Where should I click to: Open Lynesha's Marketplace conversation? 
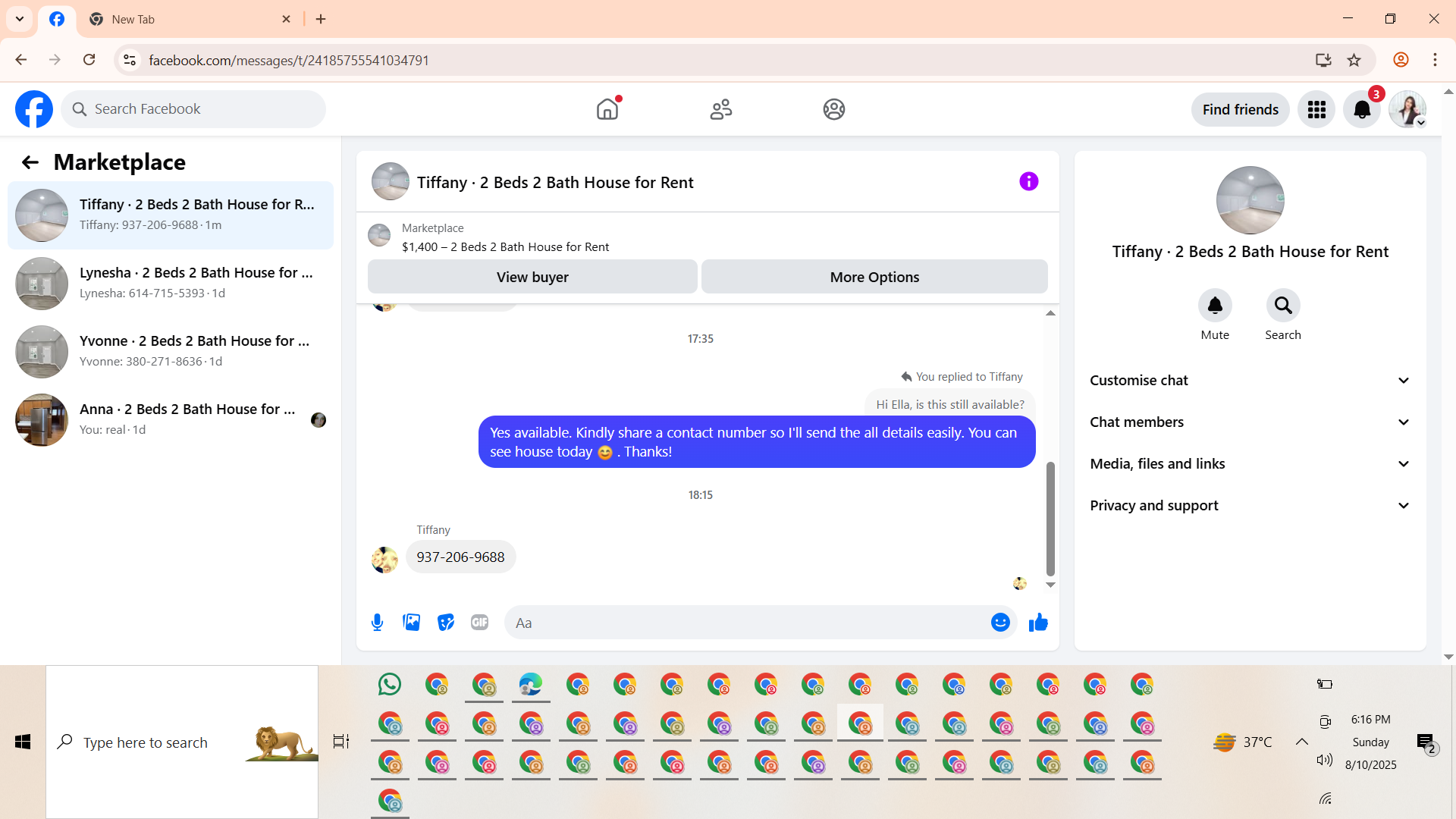coord(171,283)
